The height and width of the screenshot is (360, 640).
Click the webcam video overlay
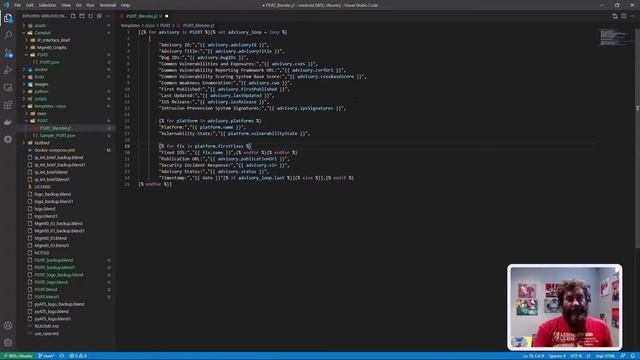(x=564, y=307)
